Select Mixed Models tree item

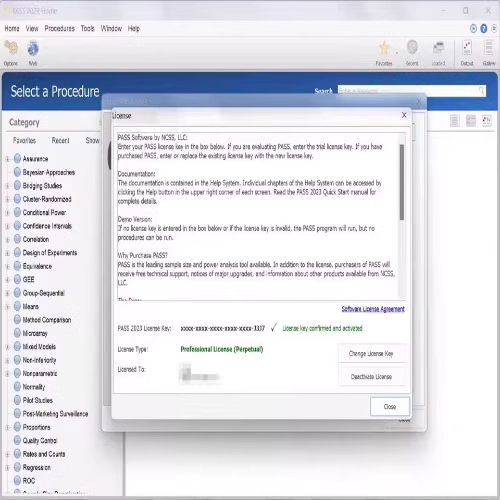coord(39,347)
